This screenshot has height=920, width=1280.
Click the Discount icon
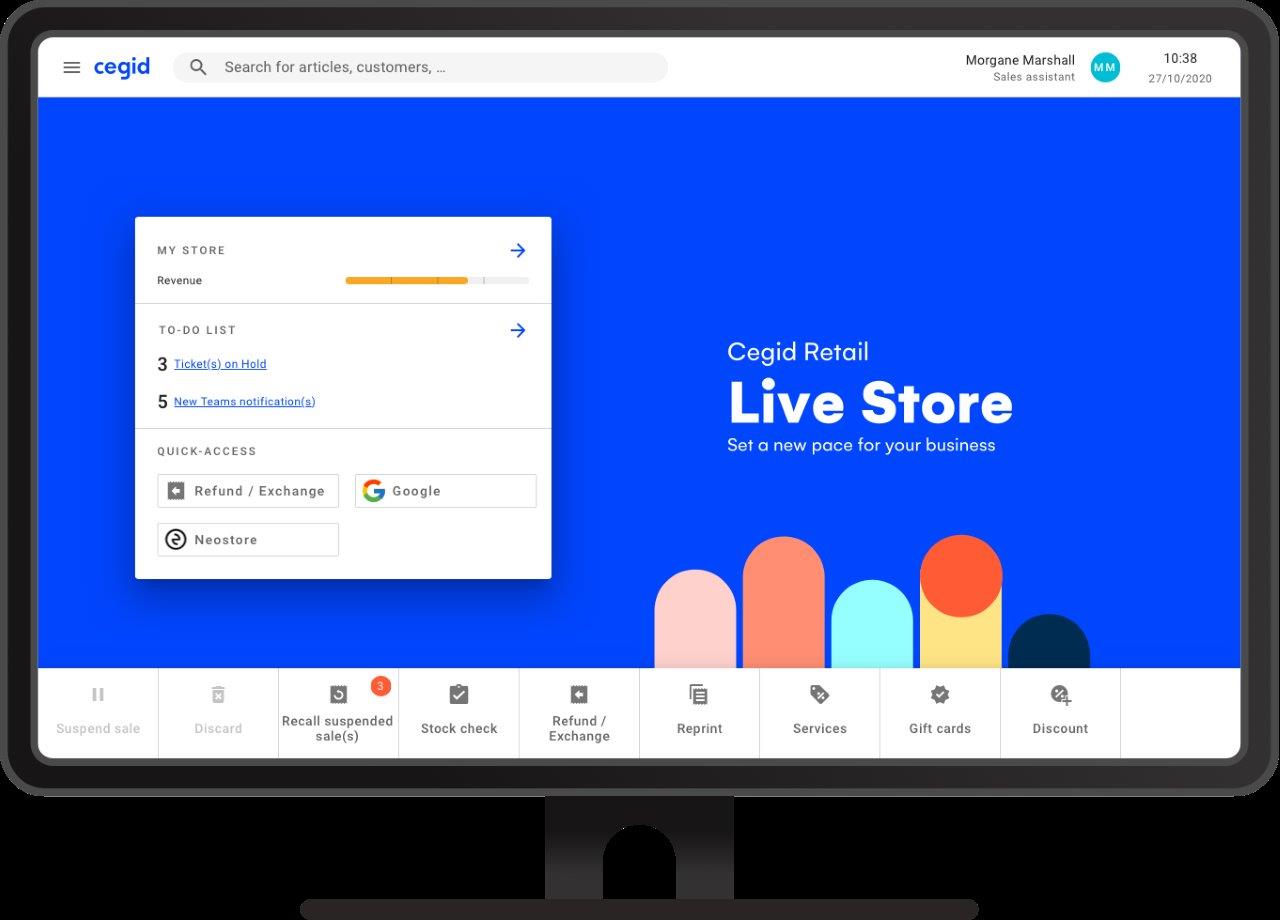click(1059, 694)
